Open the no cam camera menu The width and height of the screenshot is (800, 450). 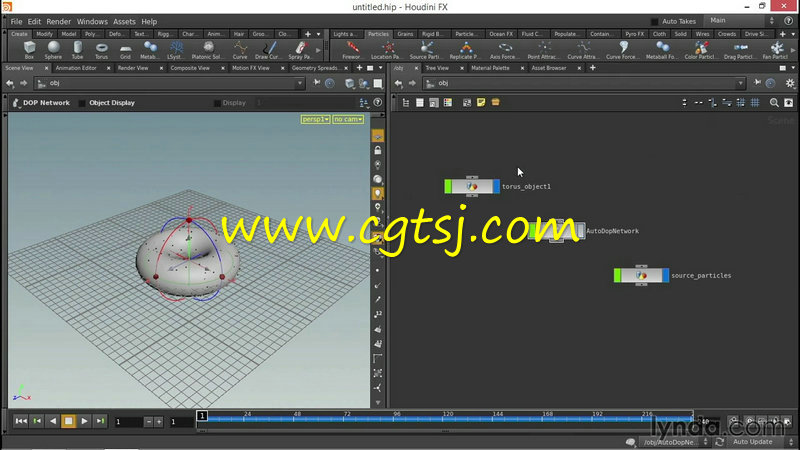(x=348, y=119)
